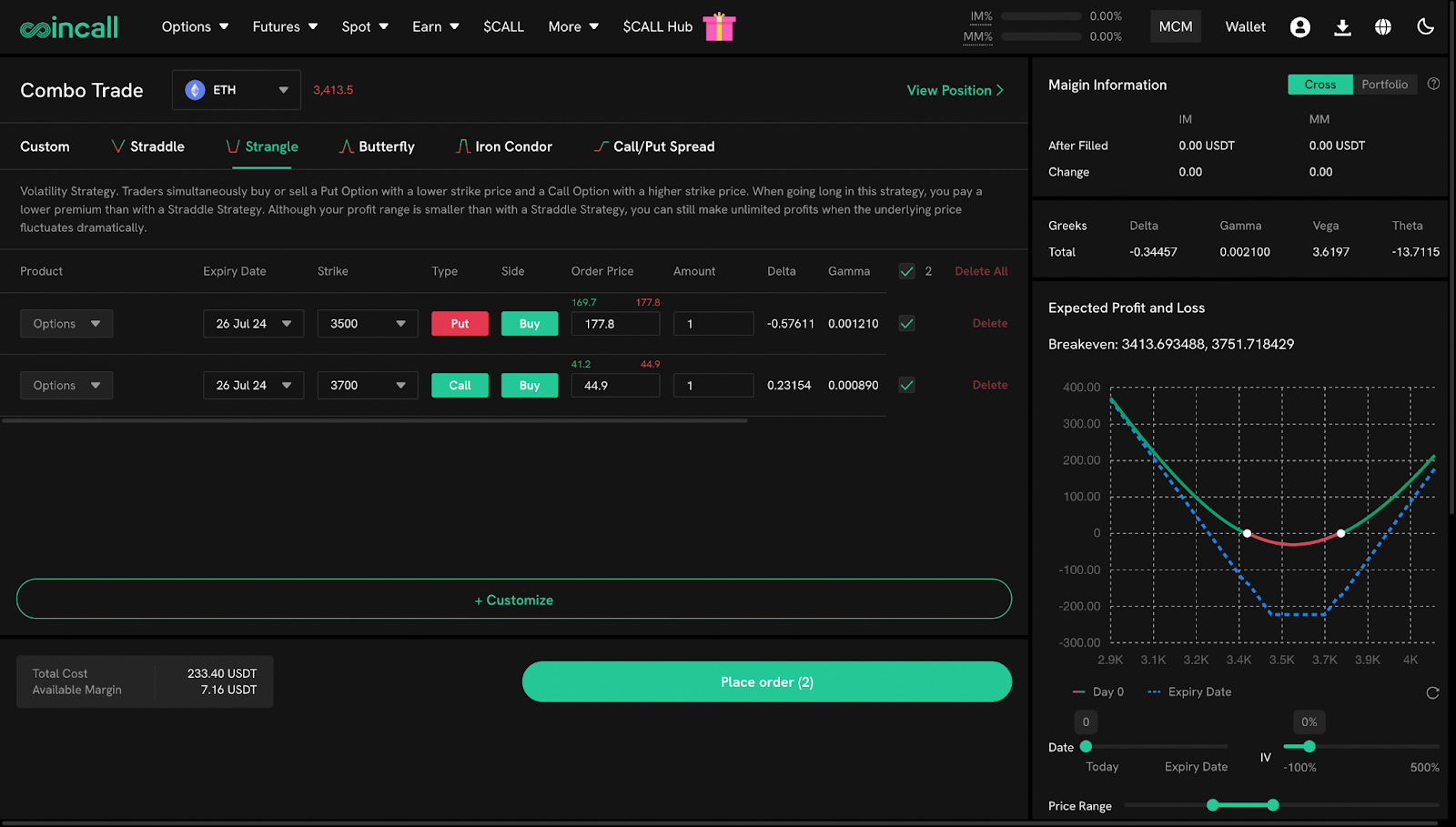
Task: Click the Margin Information help icon
Action: click(1434, 84)
